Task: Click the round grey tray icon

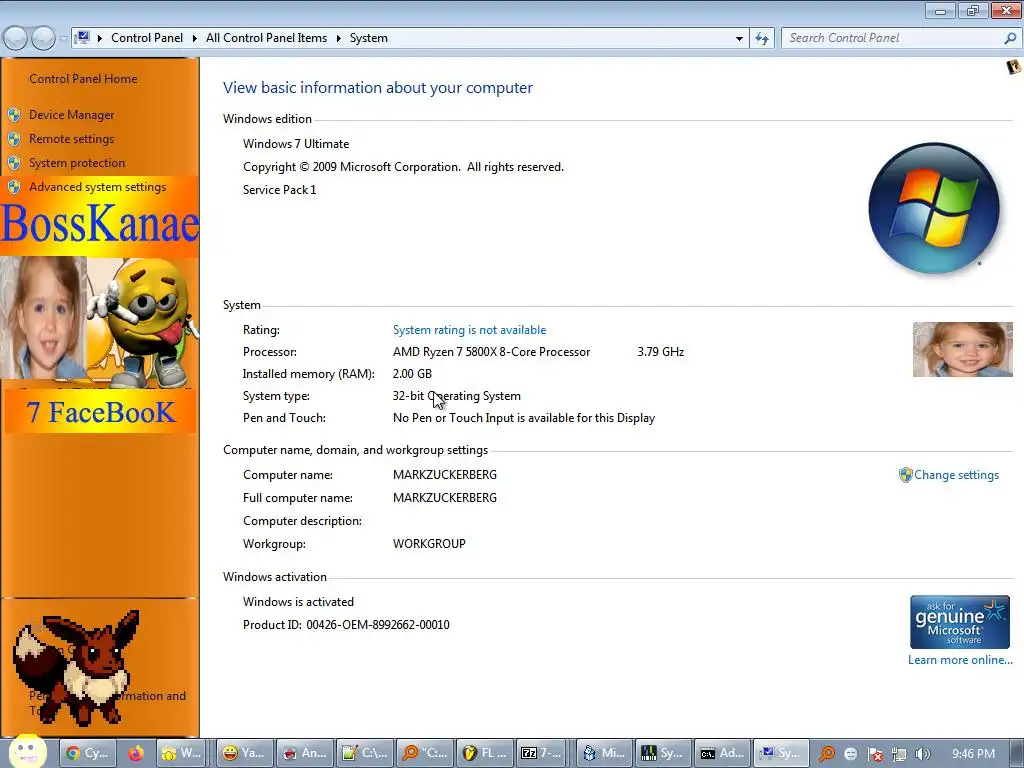Action: 851,755
